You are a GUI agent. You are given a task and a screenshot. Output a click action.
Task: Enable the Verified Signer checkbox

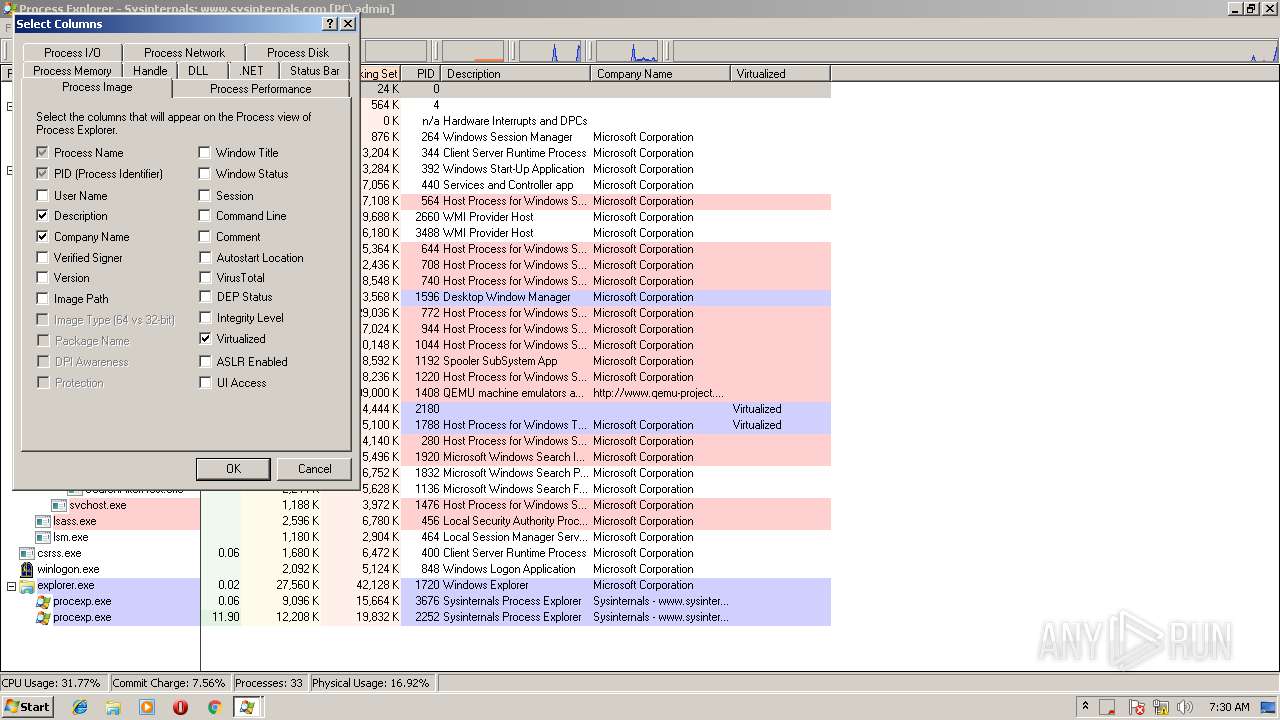coord(42,257)
